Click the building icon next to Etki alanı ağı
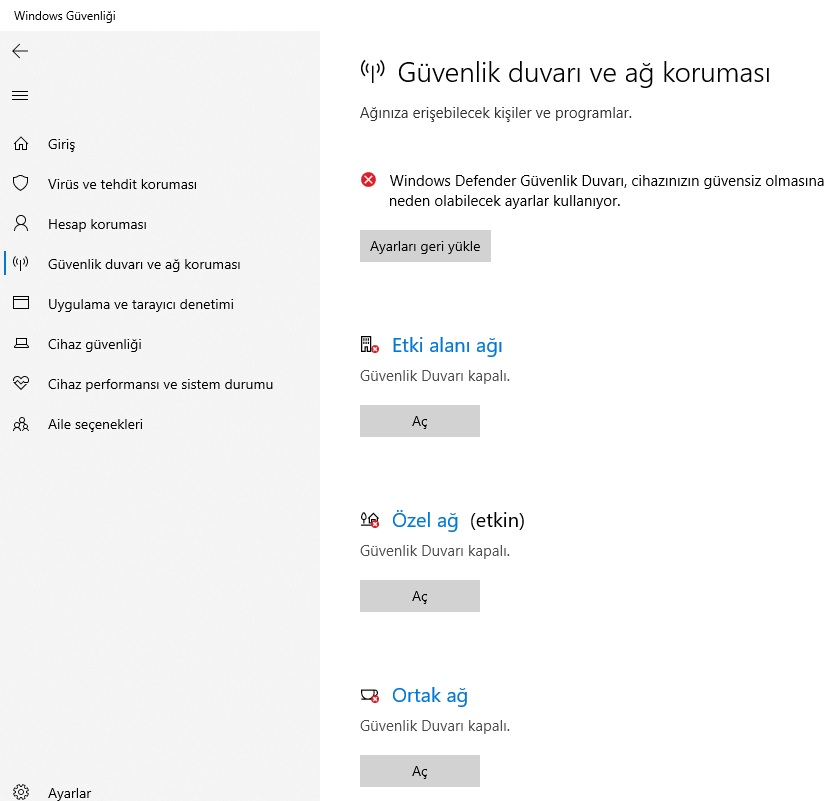Image resolution: width=839 pixels, height=801 pixels. point(369,345)
